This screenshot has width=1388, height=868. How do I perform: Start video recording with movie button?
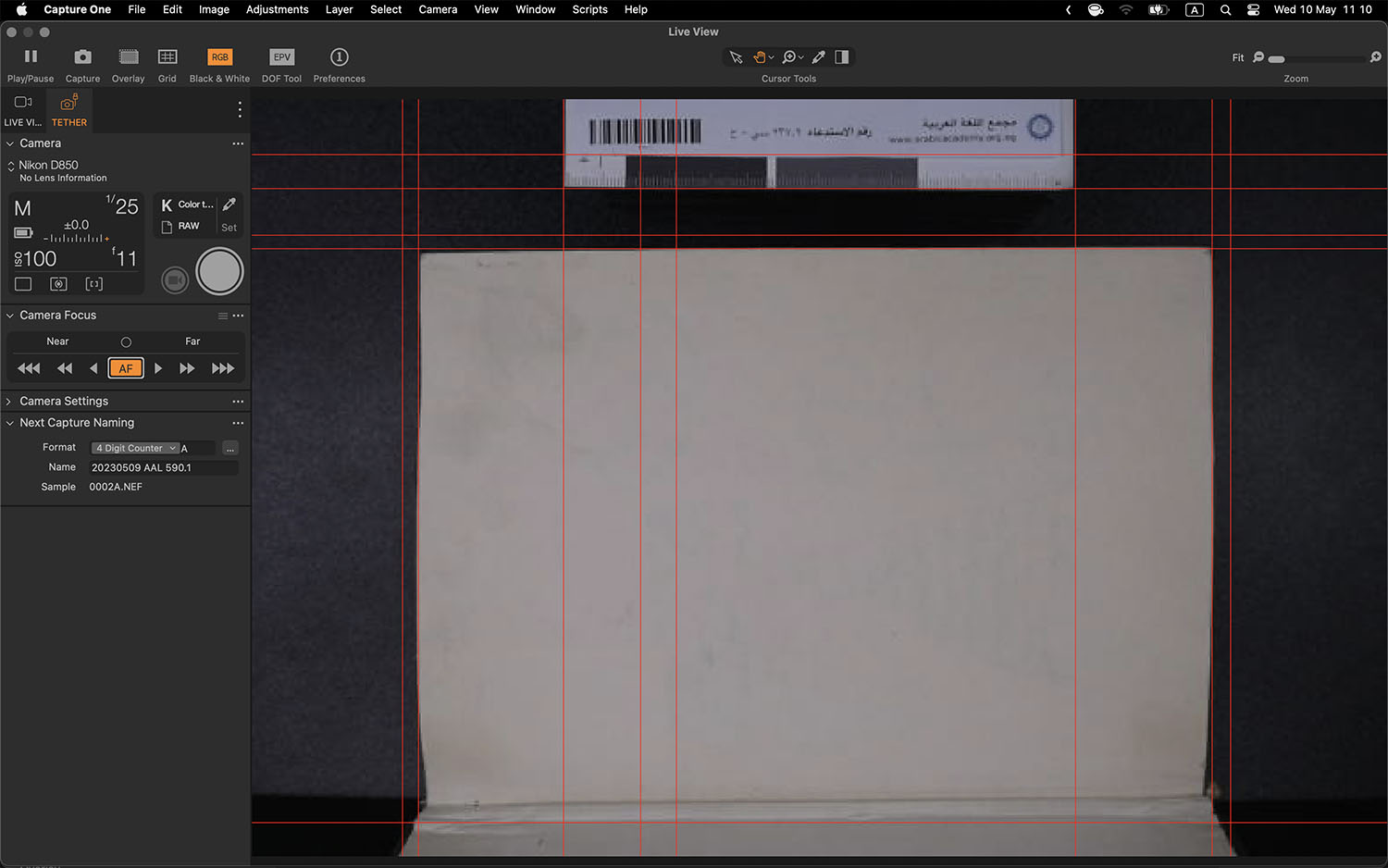[175, 279]
